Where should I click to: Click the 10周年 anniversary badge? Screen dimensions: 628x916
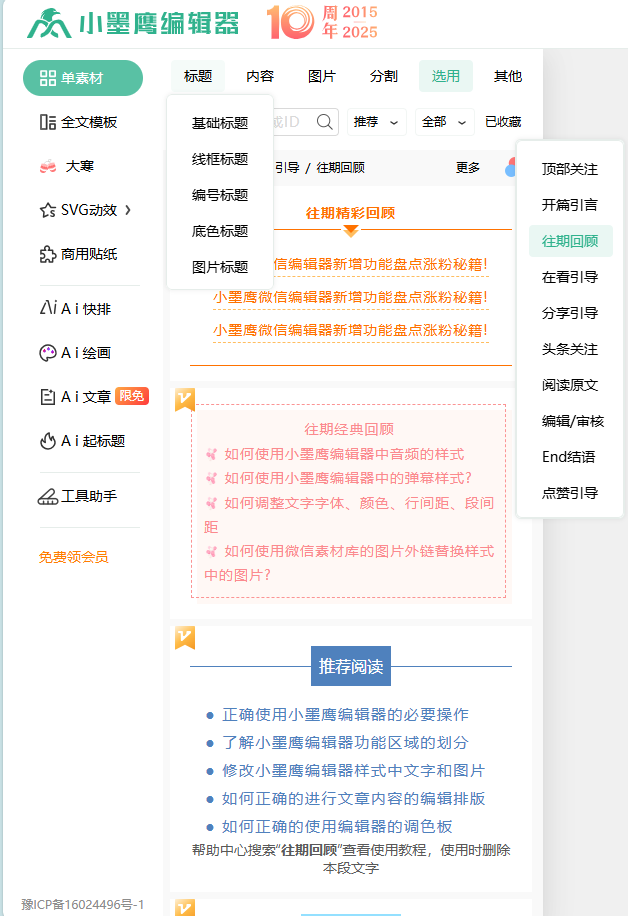pyautogui.click(x=322, y=22)
